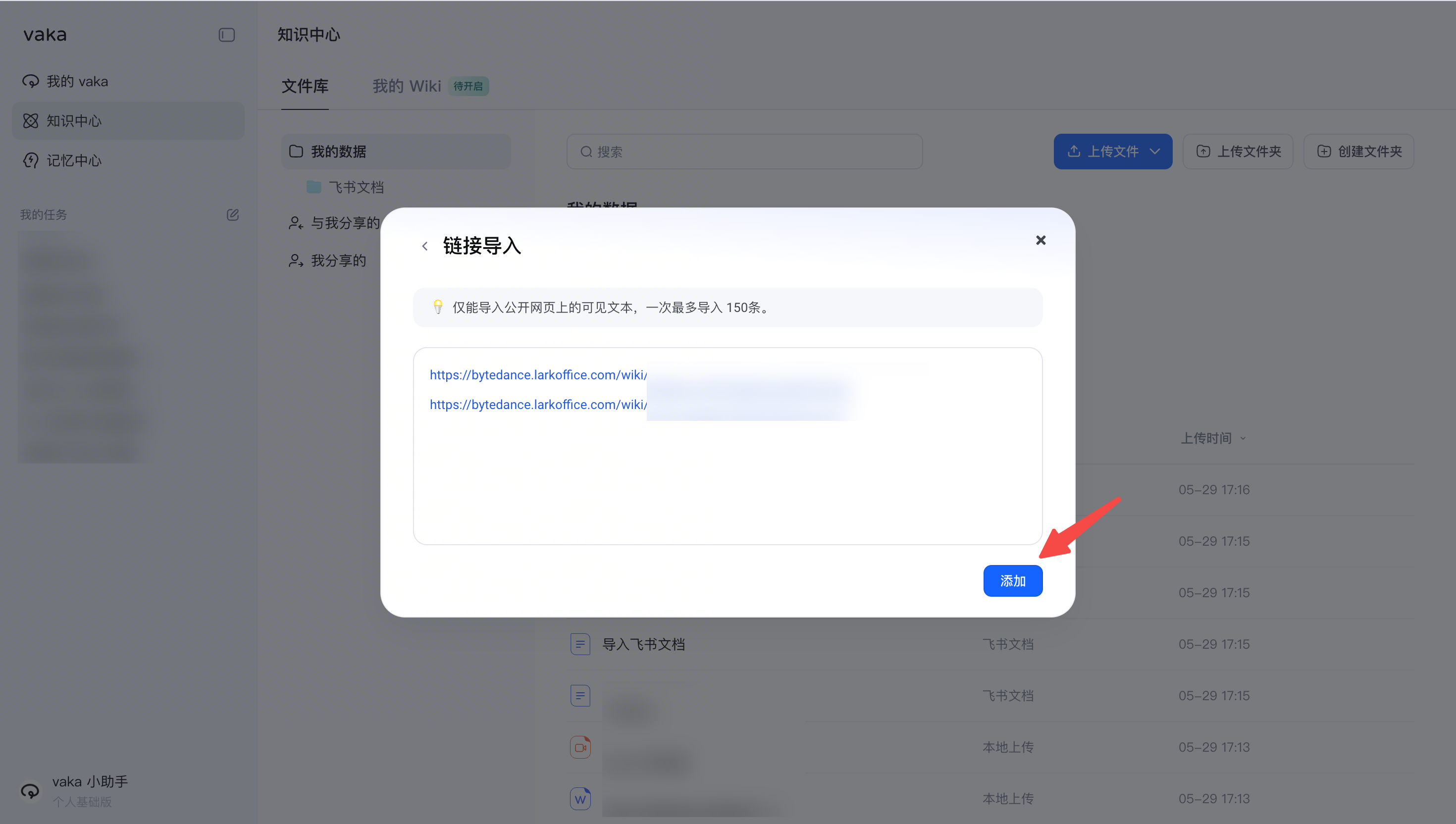This screenshot has height=824, width=1456.
Task: Open 我分享的 section
Action: (328, 260)
